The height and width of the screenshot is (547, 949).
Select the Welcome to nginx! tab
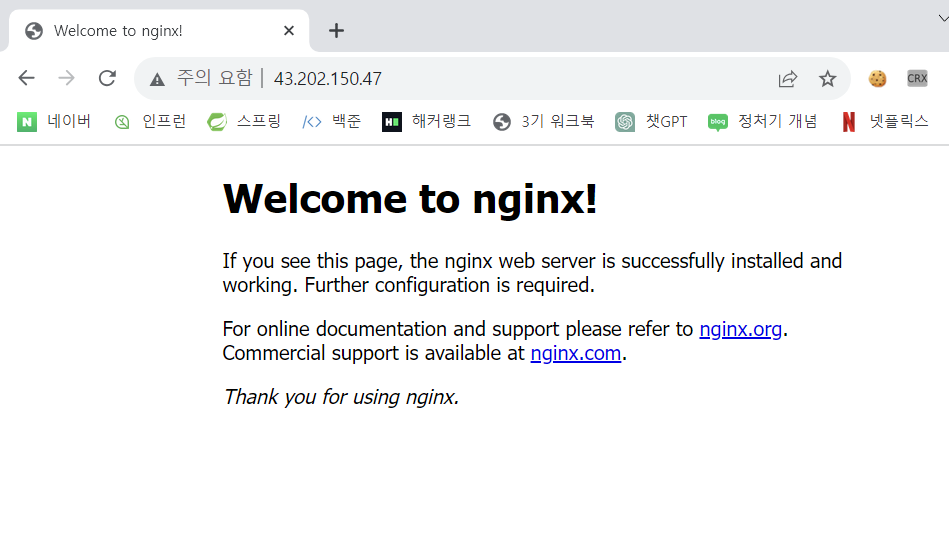coord(159,30)
